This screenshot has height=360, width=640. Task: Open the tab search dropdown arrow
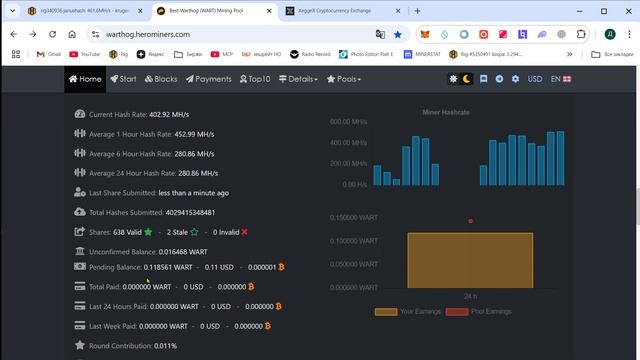(x=12, y=11)
